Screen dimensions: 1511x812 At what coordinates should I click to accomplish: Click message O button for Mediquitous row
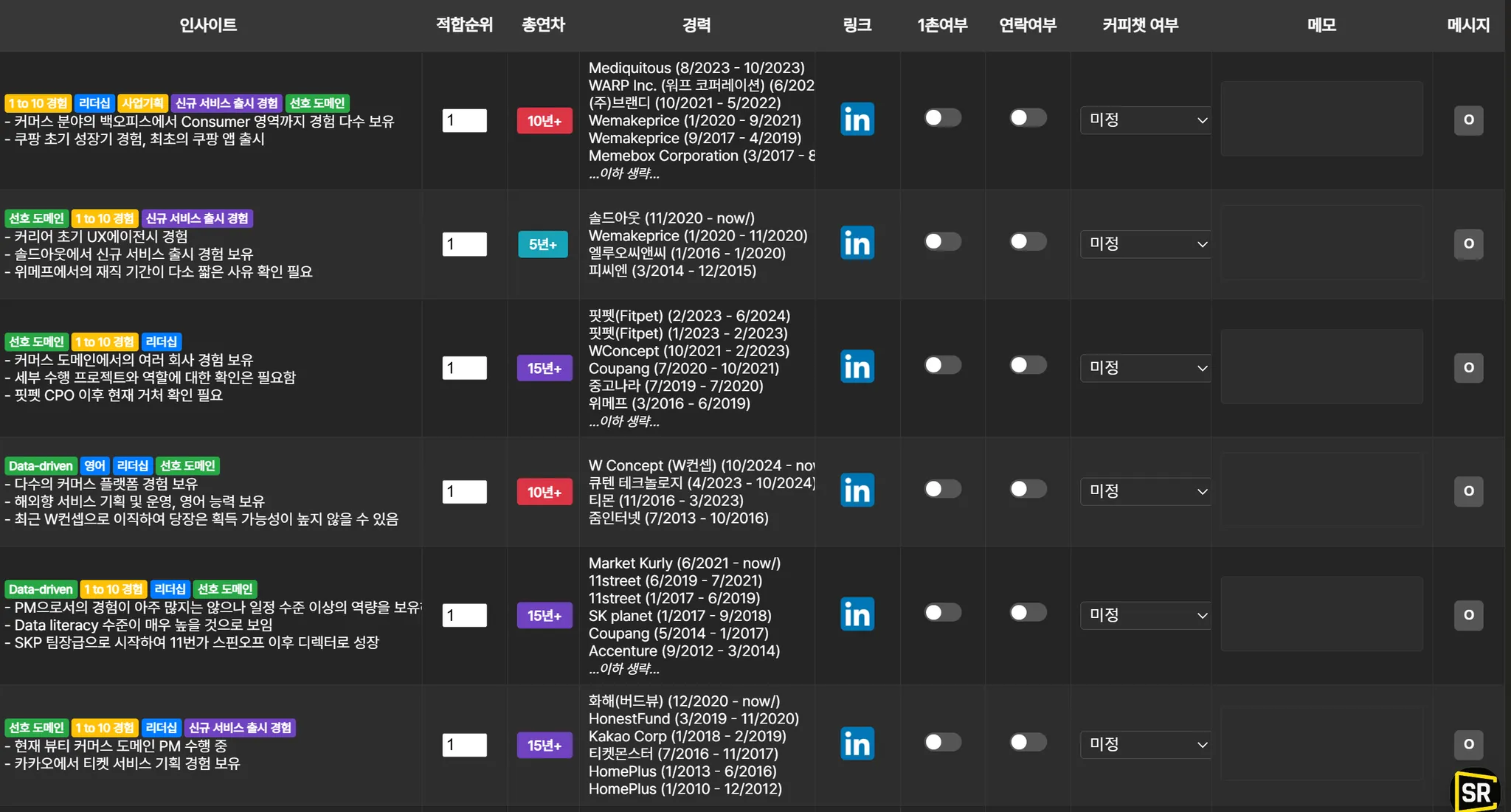coord(1468,119)
